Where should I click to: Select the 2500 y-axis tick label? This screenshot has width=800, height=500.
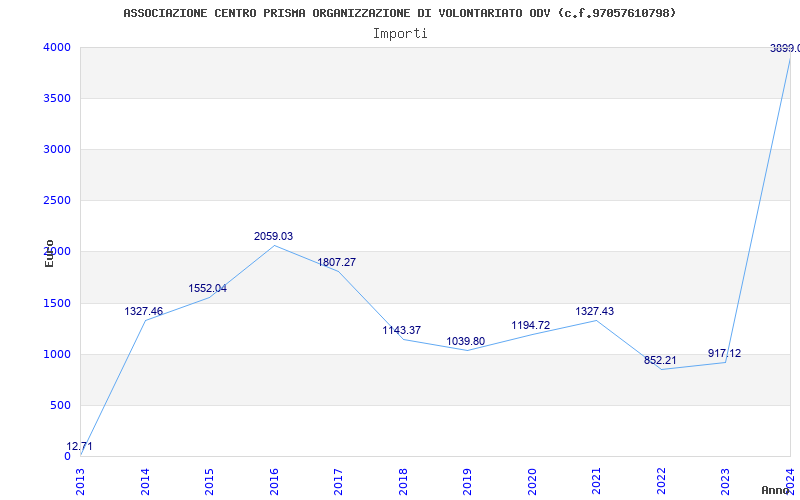tap(56, 201)
